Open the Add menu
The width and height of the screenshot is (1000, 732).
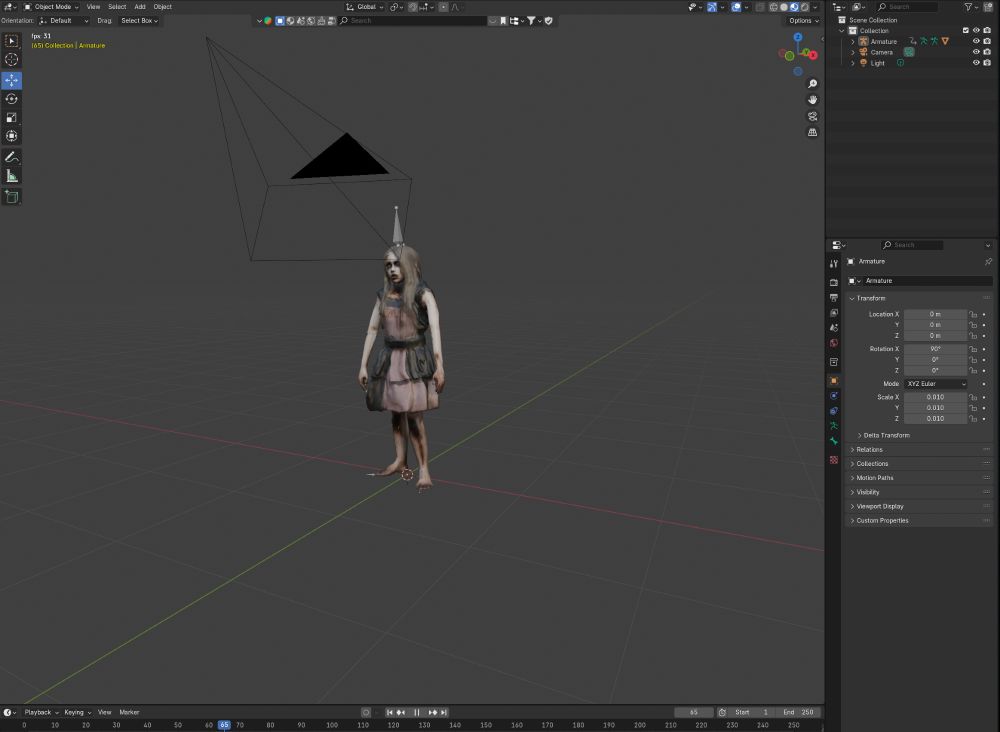tap(140, 7)
